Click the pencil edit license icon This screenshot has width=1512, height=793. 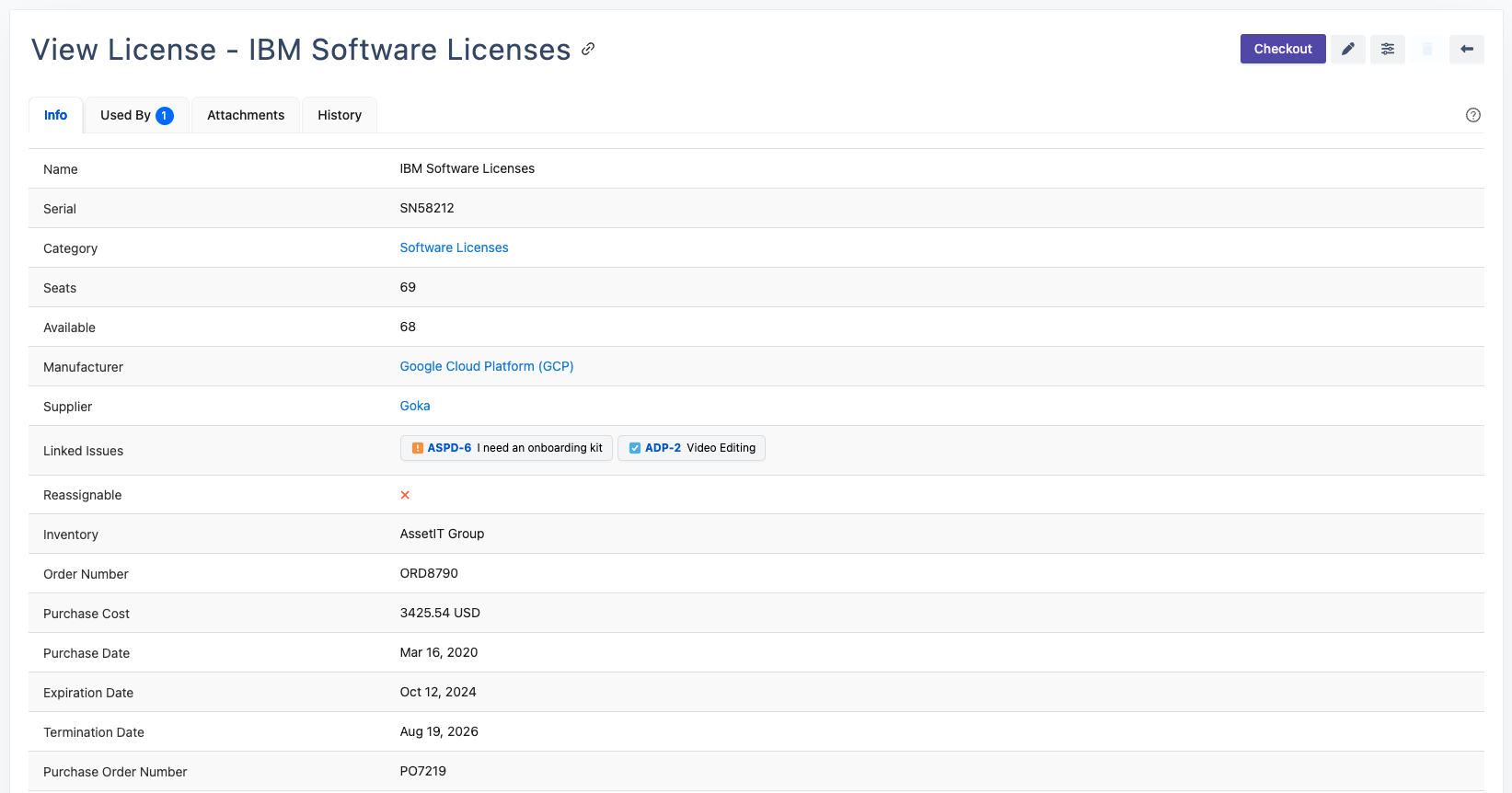1347,49
